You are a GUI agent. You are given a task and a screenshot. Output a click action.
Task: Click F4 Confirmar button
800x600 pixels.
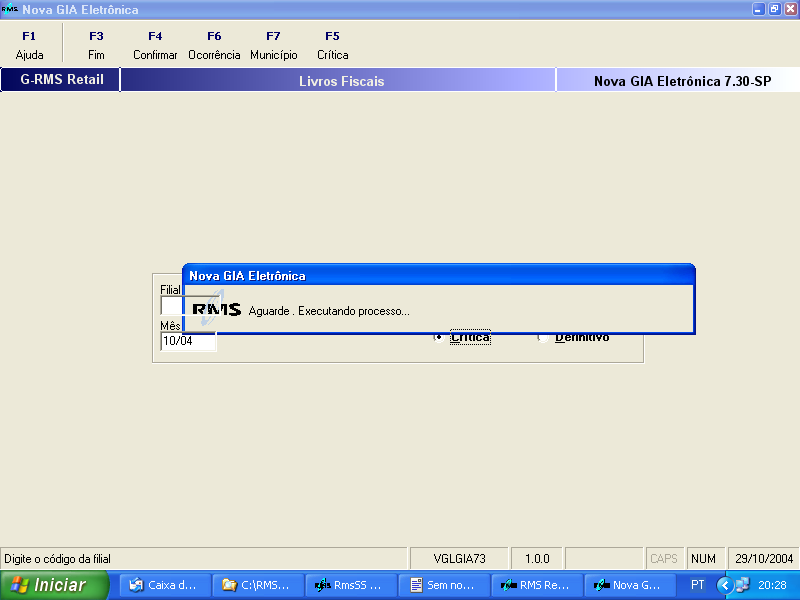[x=155, y=45]
